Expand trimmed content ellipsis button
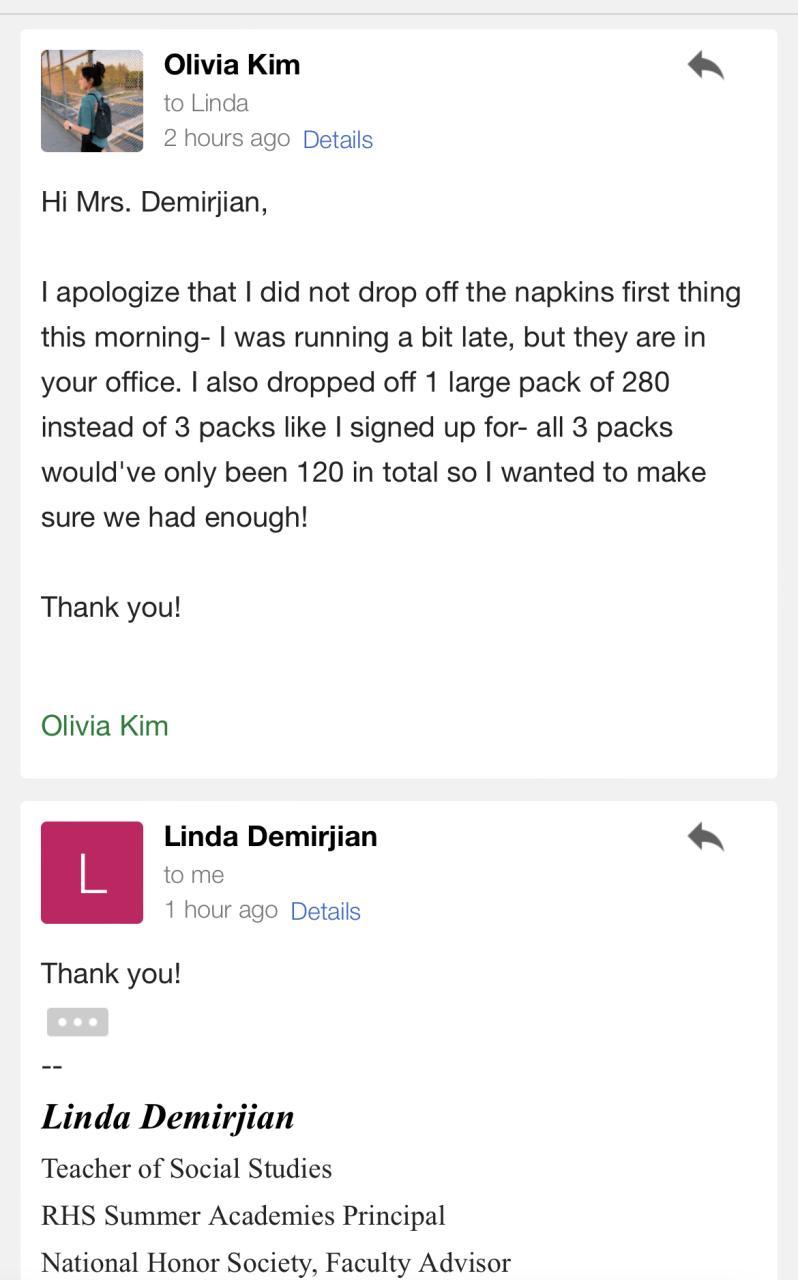Screen dimensions: 798x1280 (x=77, y=1022)
